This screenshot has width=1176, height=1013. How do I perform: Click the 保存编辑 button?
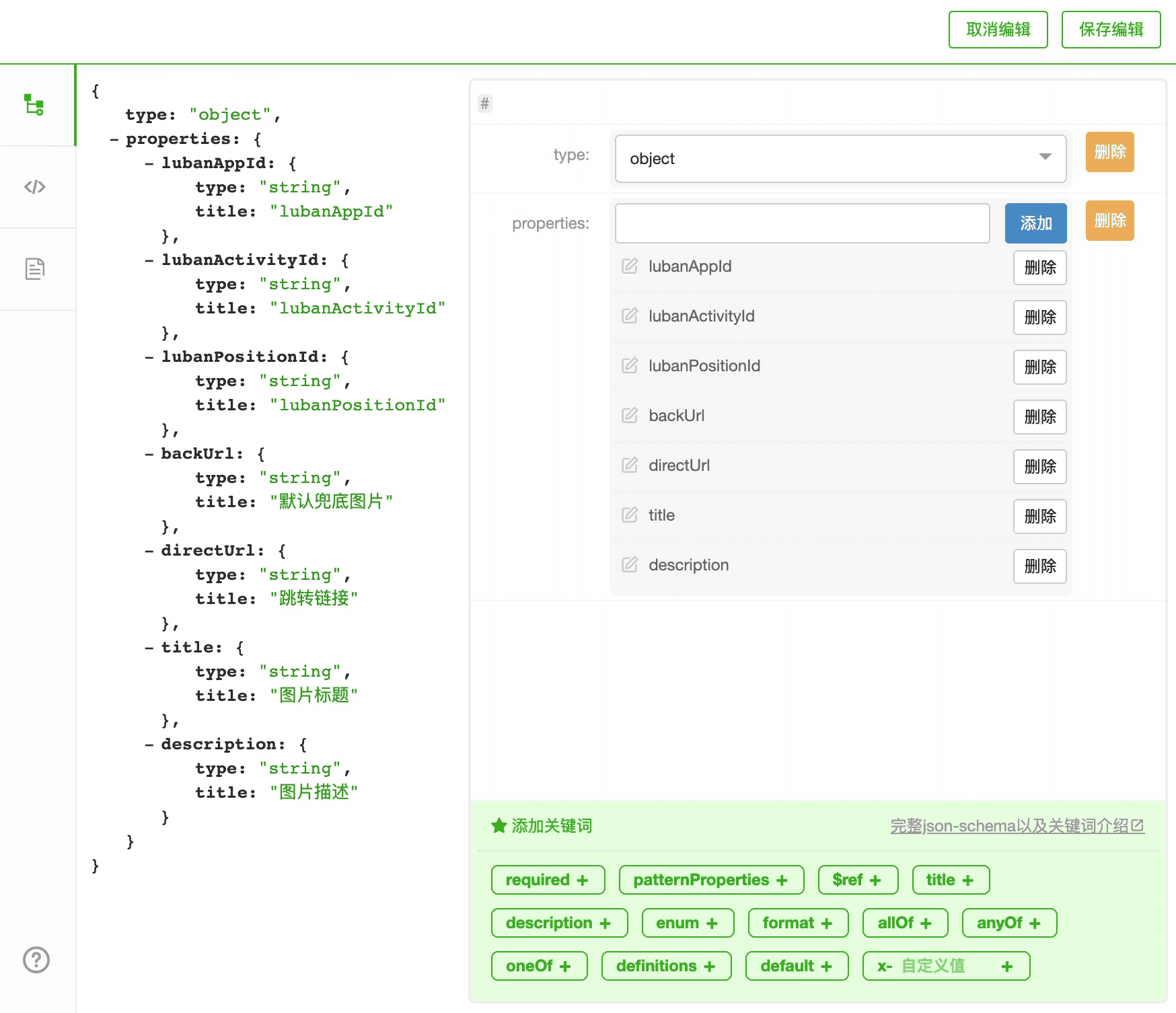pyautogui.click(x=1111, y=30)
